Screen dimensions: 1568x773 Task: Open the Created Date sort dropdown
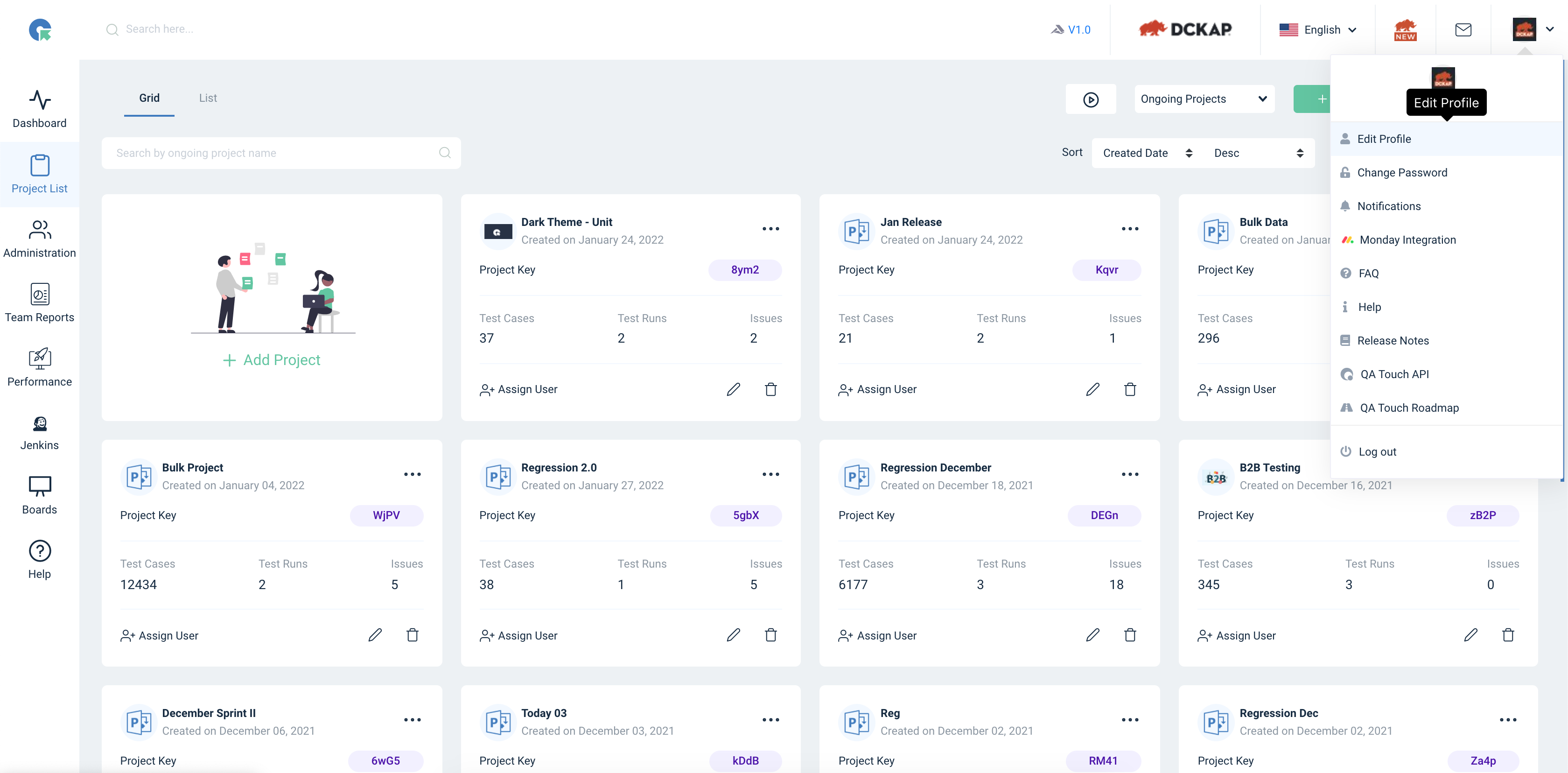[1148, 154]
